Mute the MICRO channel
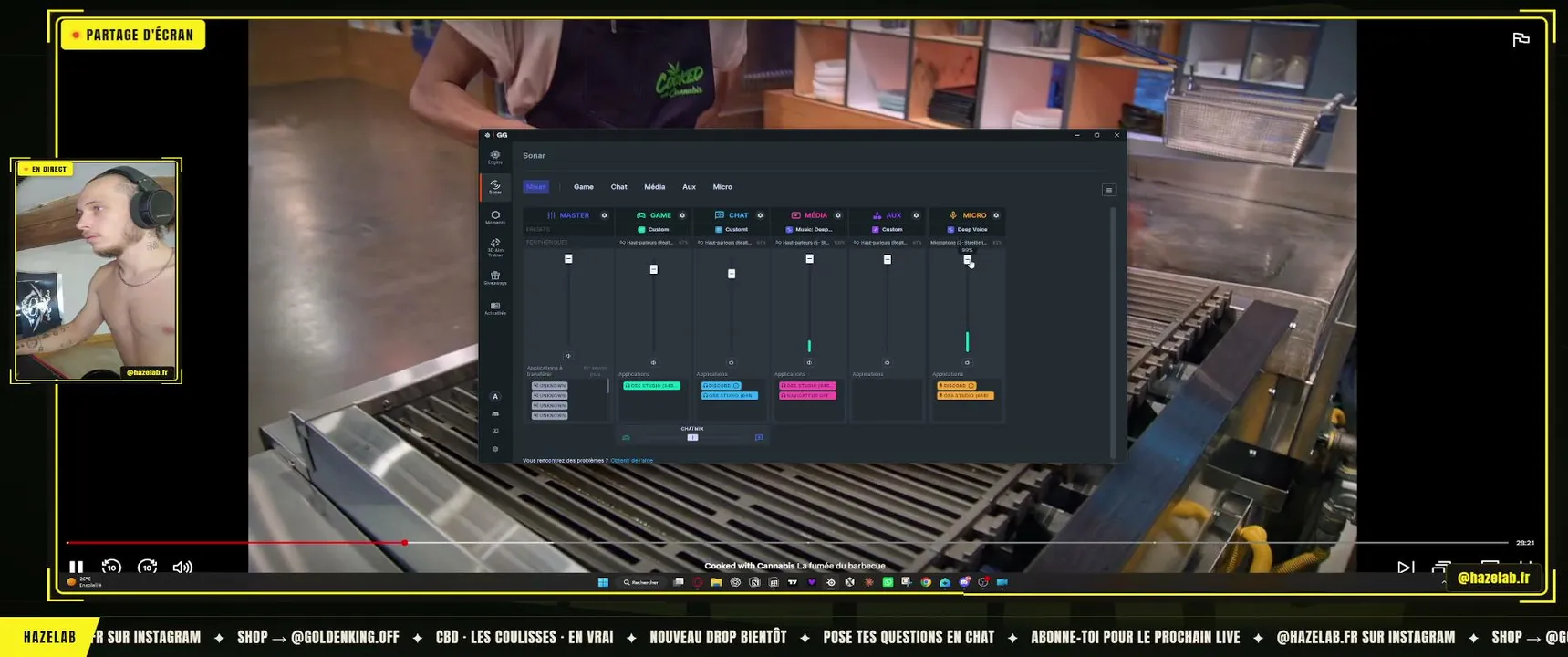Image resolution: width=1568 pixels, height=657 pixels. coord(967,362)
